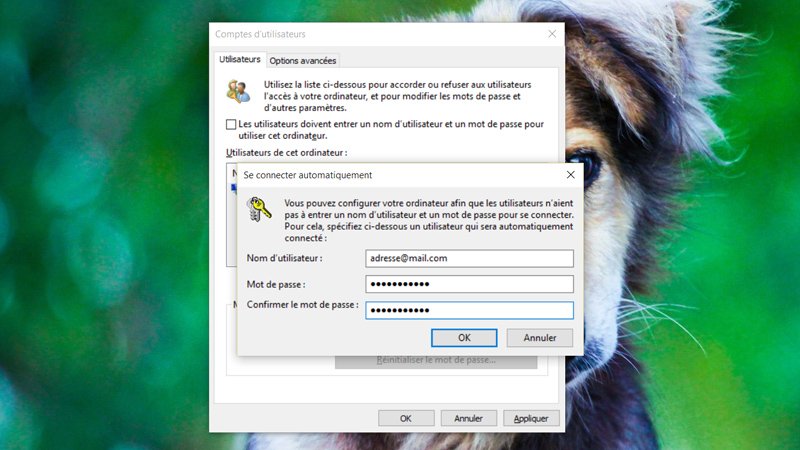The height and width of the screenshot is (450, 800).
Task: Click Annuler in Comptes d'utilisateurs window
Action: (468, 418)
